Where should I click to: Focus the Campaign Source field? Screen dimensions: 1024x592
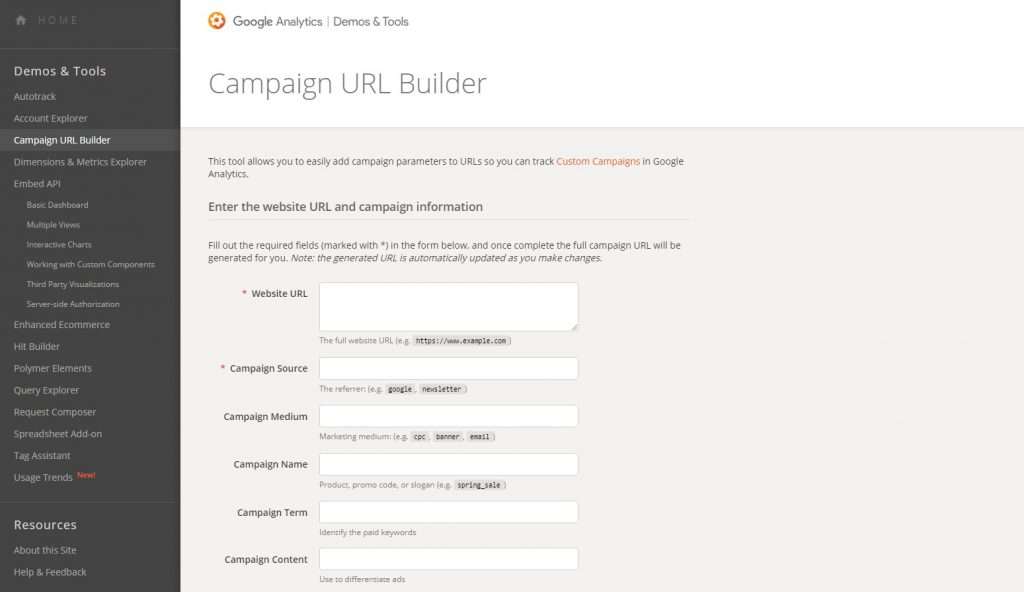click(x=448, y=368)
